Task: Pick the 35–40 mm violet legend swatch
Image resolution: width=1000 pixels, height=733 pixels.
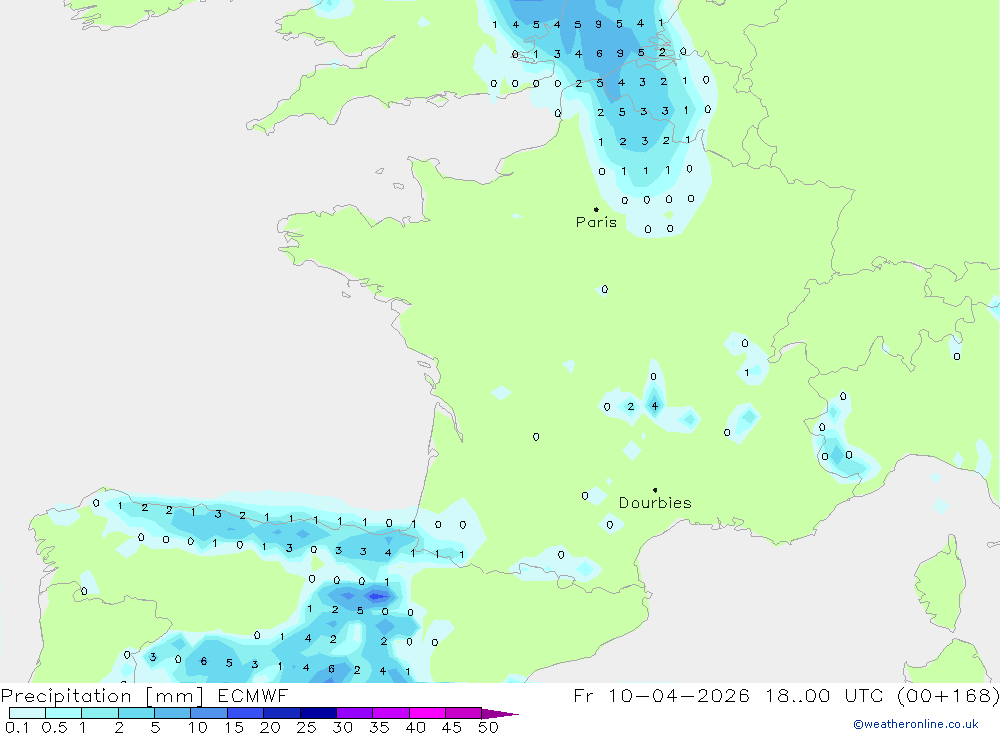Action: tap(391, 713)
